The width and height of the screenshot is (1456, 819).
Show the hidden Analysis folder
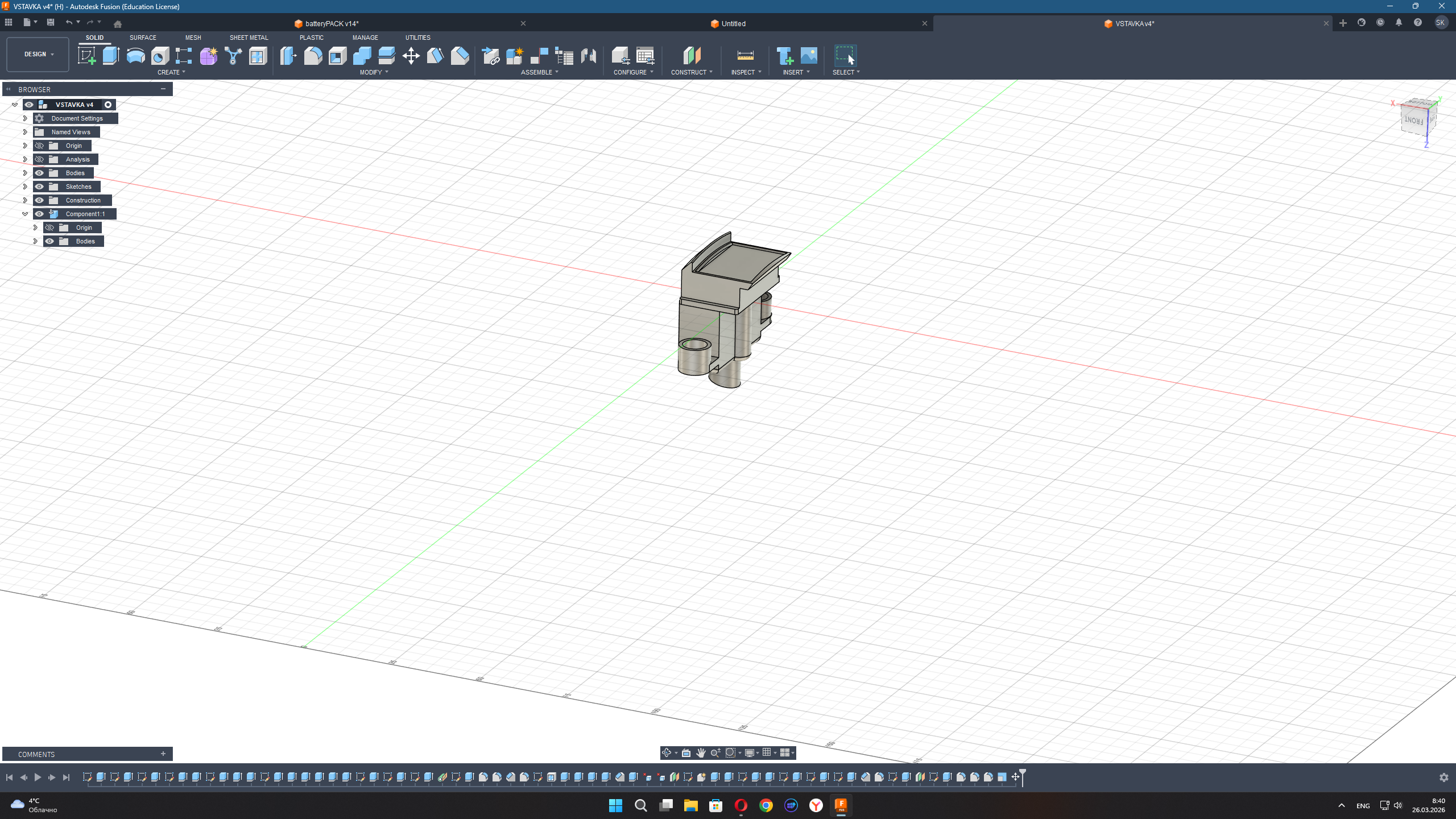click(39, 159)
